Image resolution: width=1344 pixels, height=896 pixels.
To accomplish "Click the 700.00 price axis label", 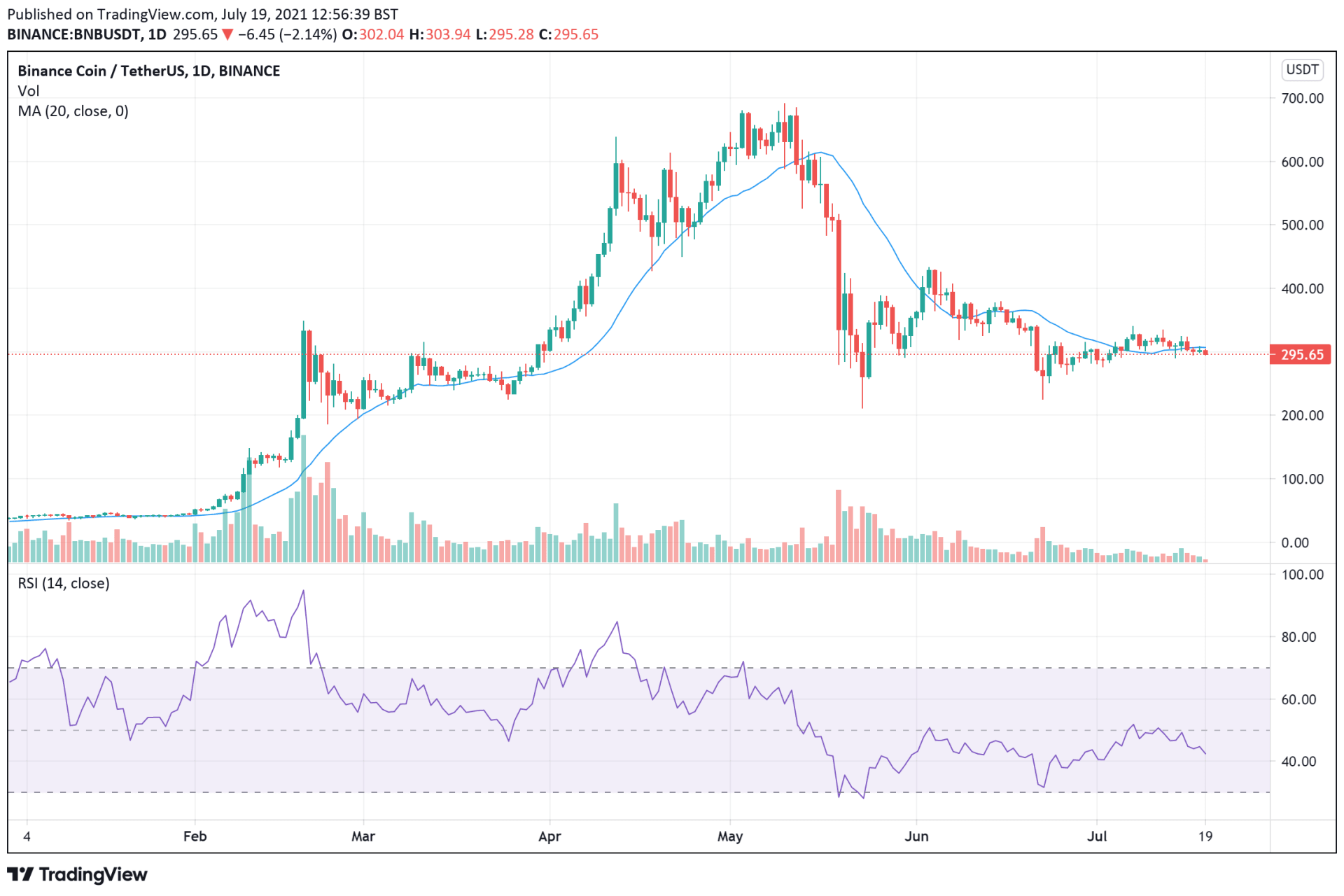I will click(x=1303, y=99).
